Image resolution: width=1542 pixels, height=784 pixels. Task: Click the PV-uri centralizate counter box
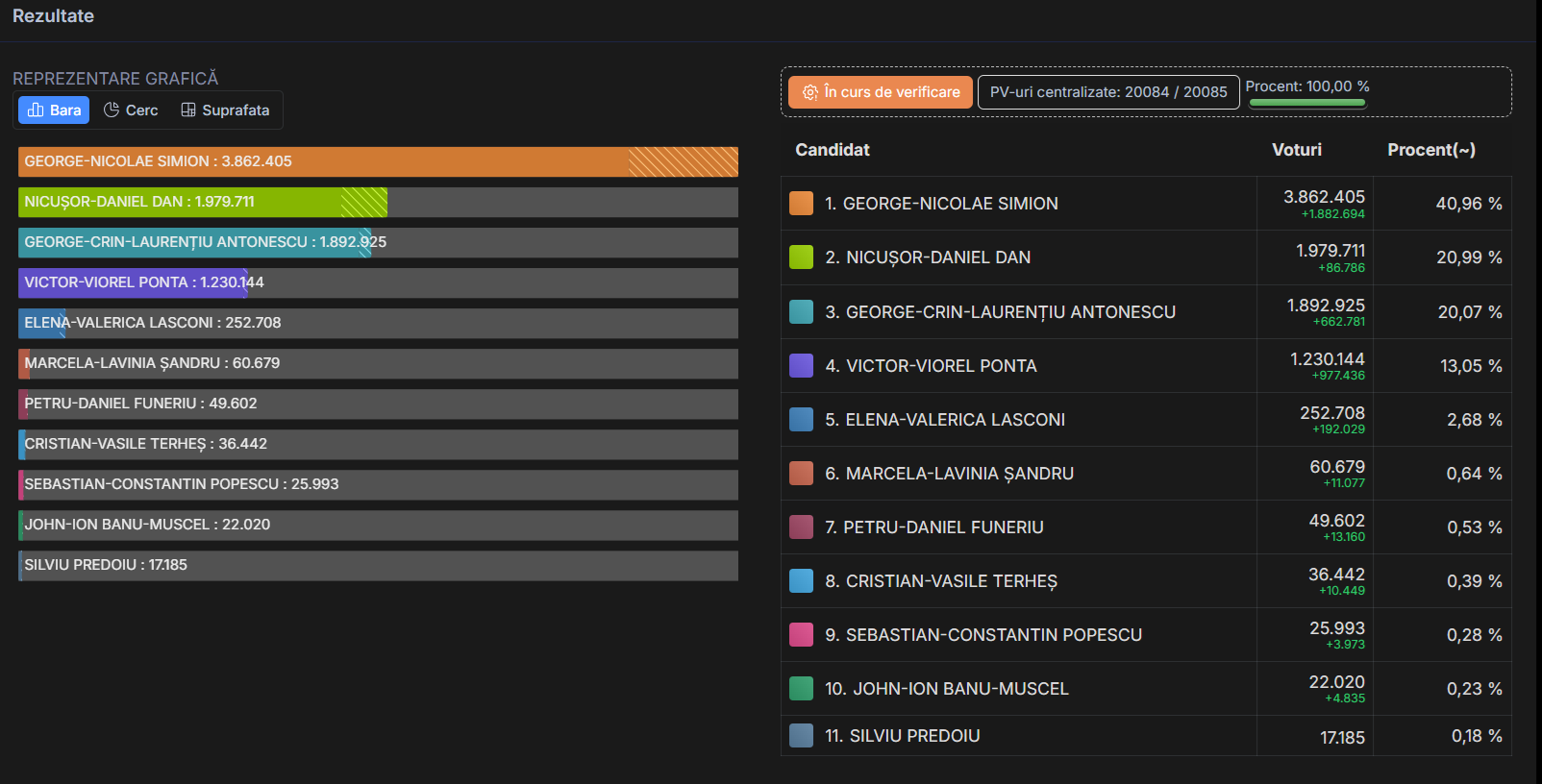1107,92
